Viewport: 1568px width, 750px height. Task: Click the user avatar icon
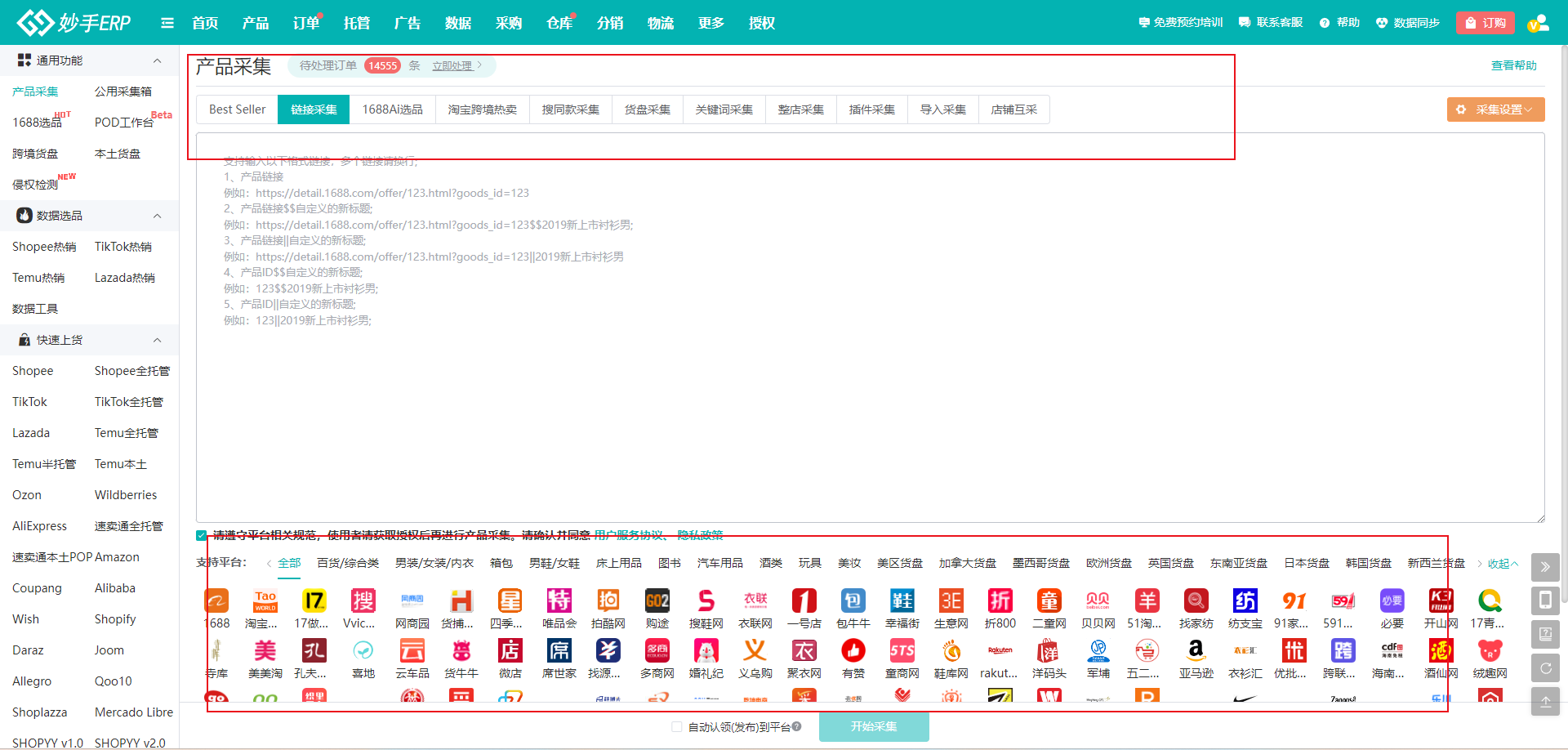pyautogui.click(x=1538, y=23)
